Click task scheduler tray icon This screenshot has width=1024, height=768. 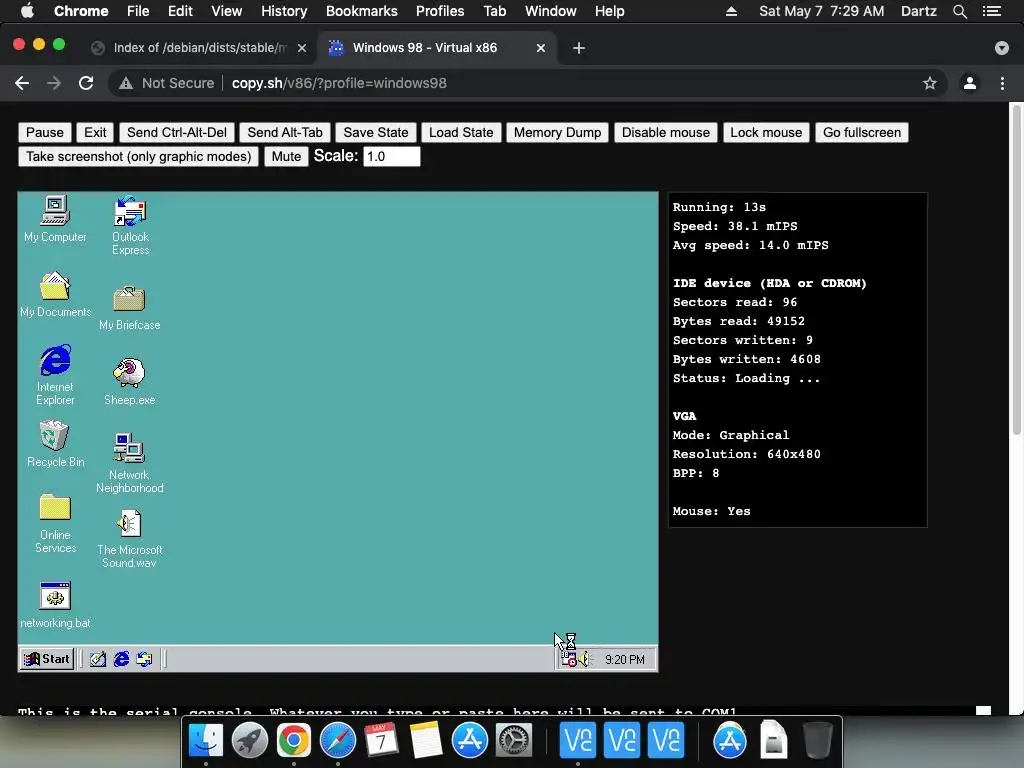coord(568,660)
